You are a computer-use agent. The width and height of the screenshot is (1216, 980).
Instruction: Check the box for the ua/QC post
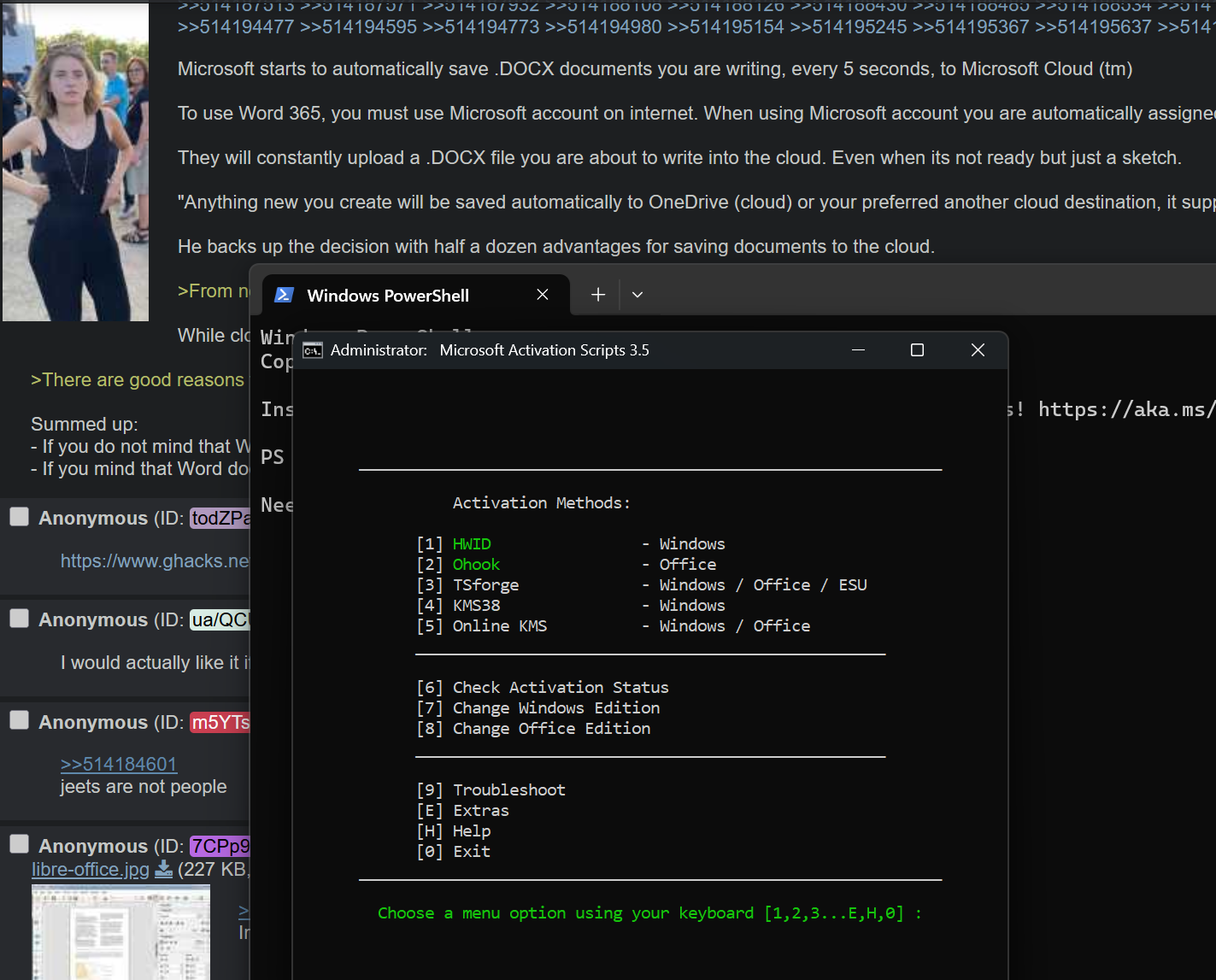click(x=19, y=619)
